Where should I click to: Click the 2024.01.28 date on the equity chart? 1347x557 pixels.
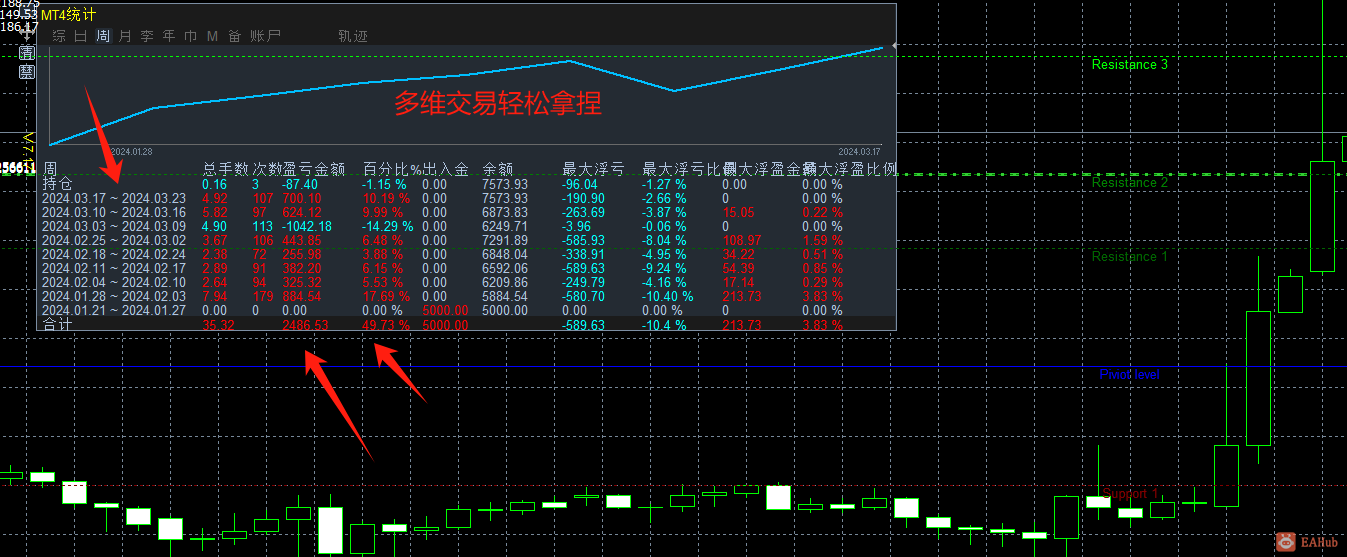click(131, 152)
